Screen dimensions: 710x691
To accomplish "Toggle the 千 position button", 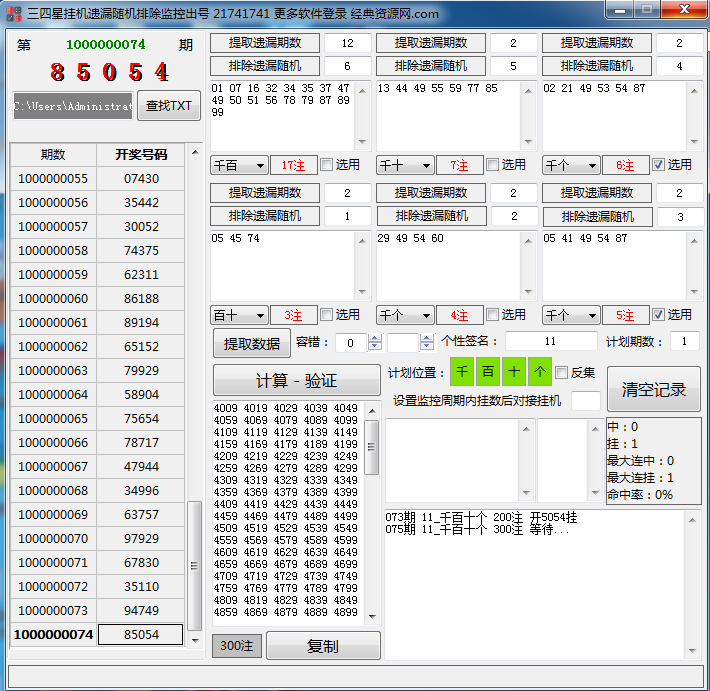I will tap(462, 372).
